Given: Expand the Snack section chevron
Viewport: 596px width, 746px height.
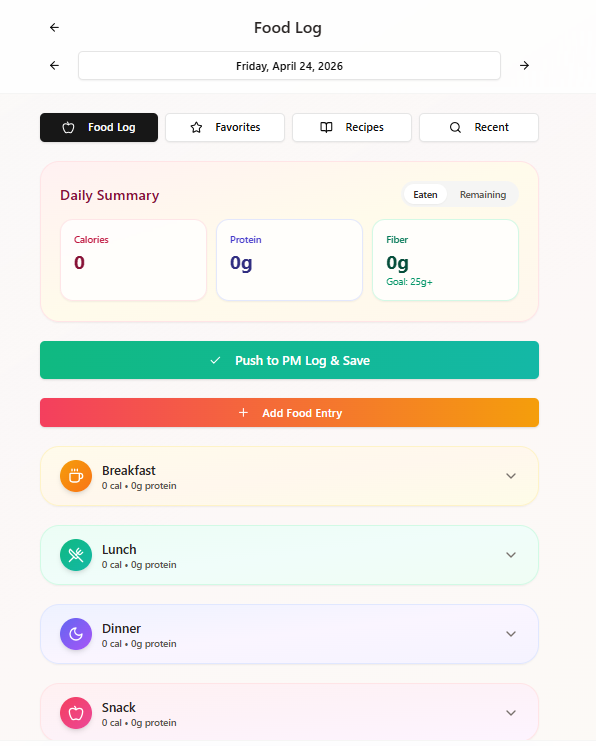Looking at the screenshot, I should (511, 713).
